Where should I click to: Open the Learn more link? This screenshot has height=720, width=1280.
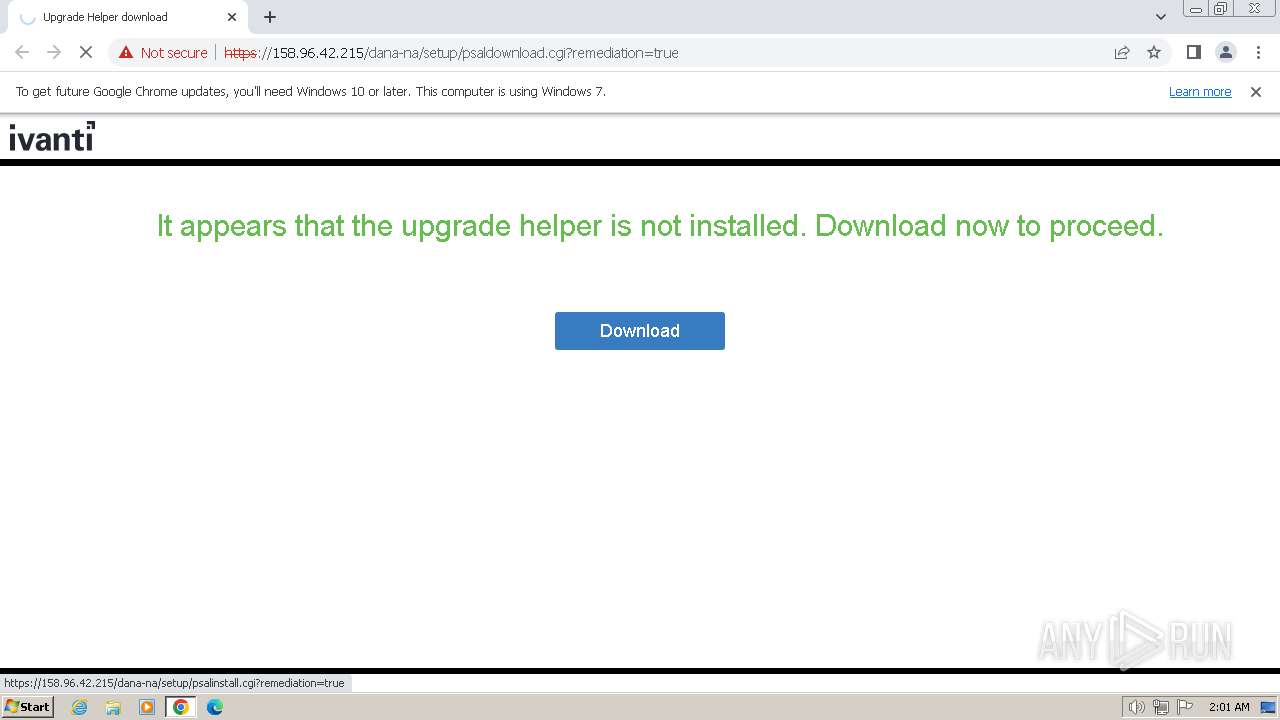tap(1200, 92)
